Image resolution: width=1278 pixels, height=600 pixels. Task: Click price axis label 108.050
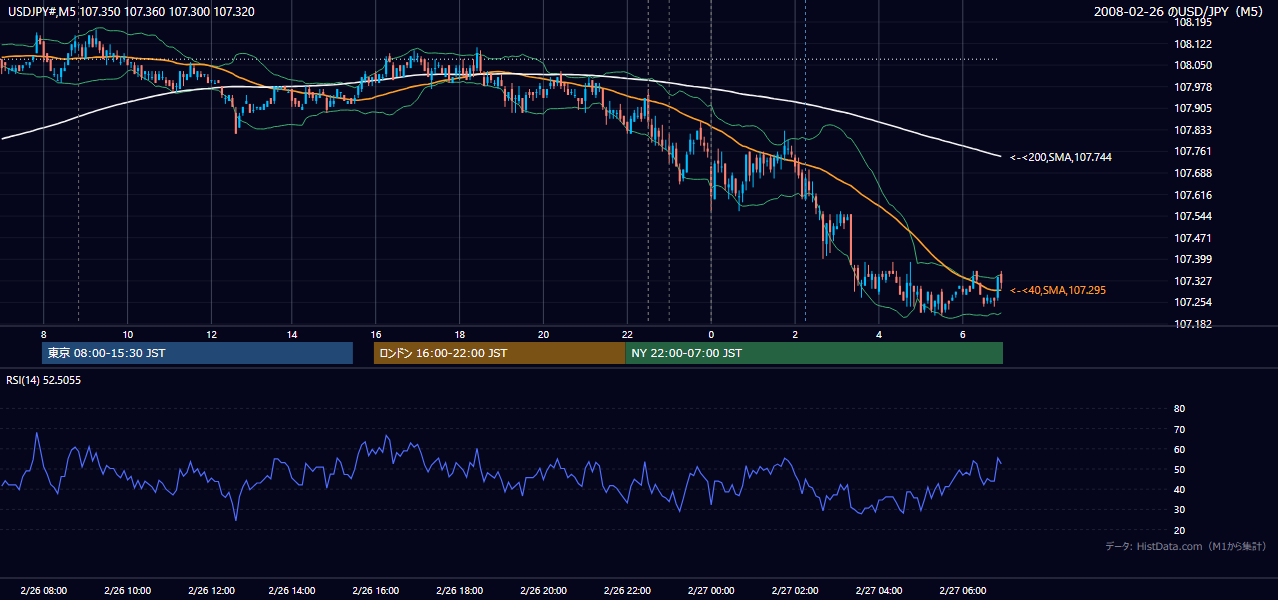pos(1193,65)
